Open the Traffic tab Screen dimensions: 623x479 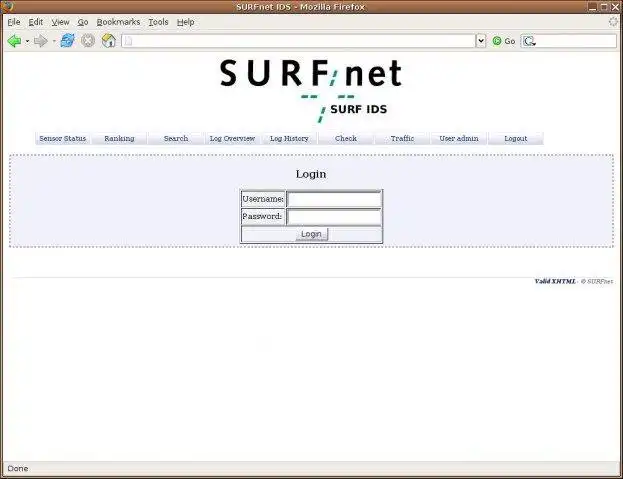pyautogui.click(x=402, y=139)
